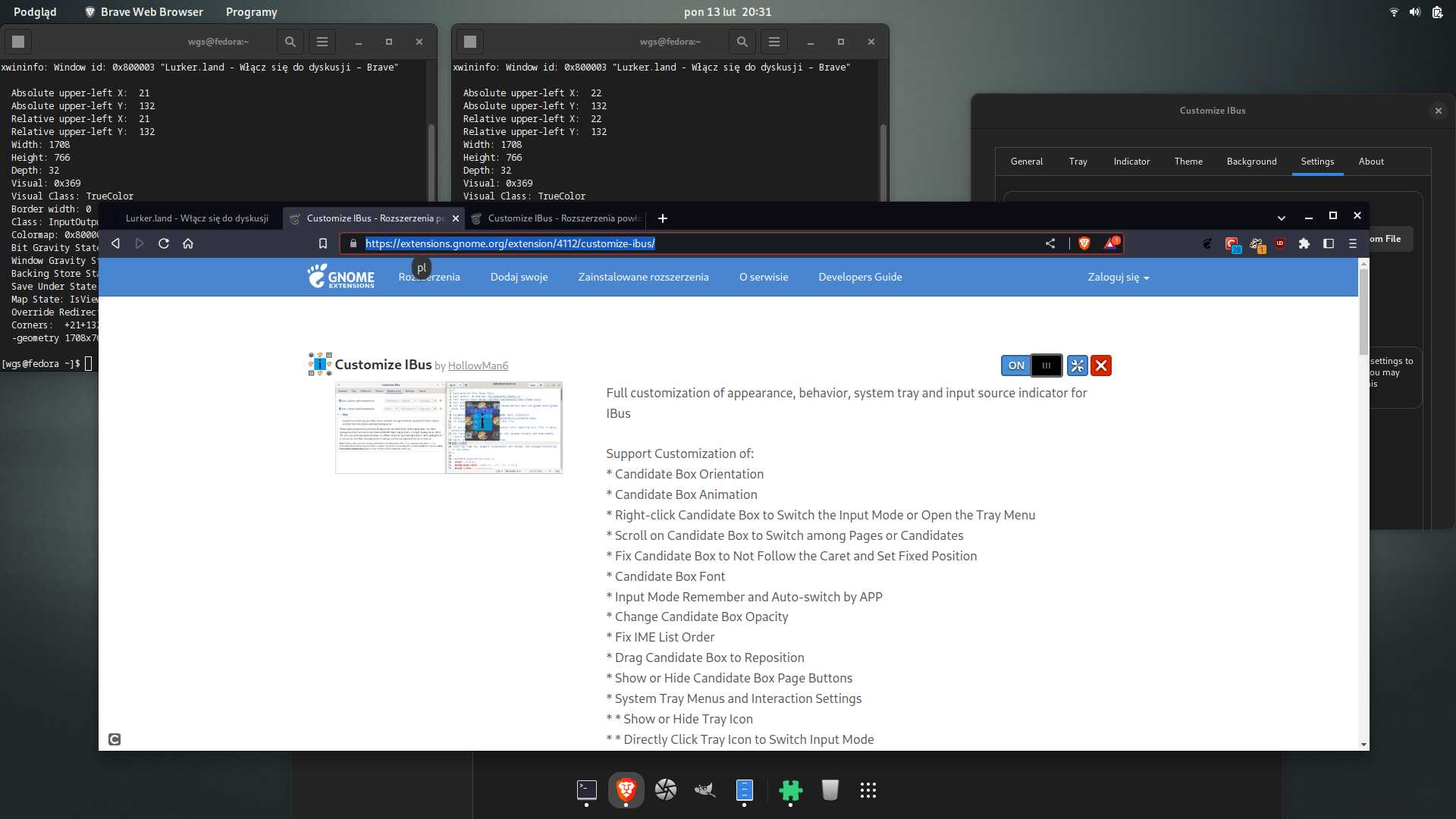Screen dimensions: 1456x819
Task: Open the O serwisie nav link
Action: (x=764, y=278)
